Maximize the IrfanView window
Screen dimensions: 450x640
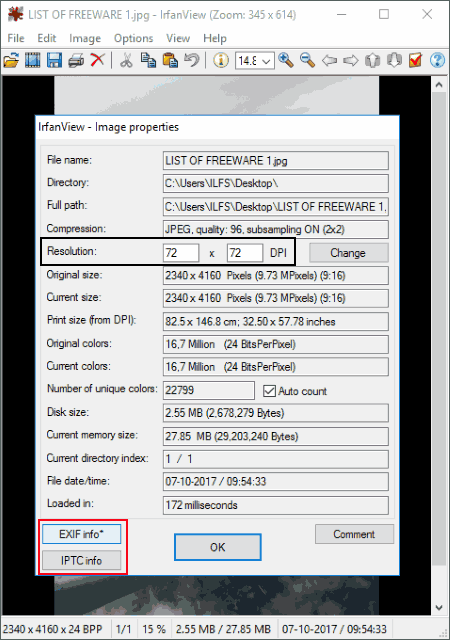[384, 15]
